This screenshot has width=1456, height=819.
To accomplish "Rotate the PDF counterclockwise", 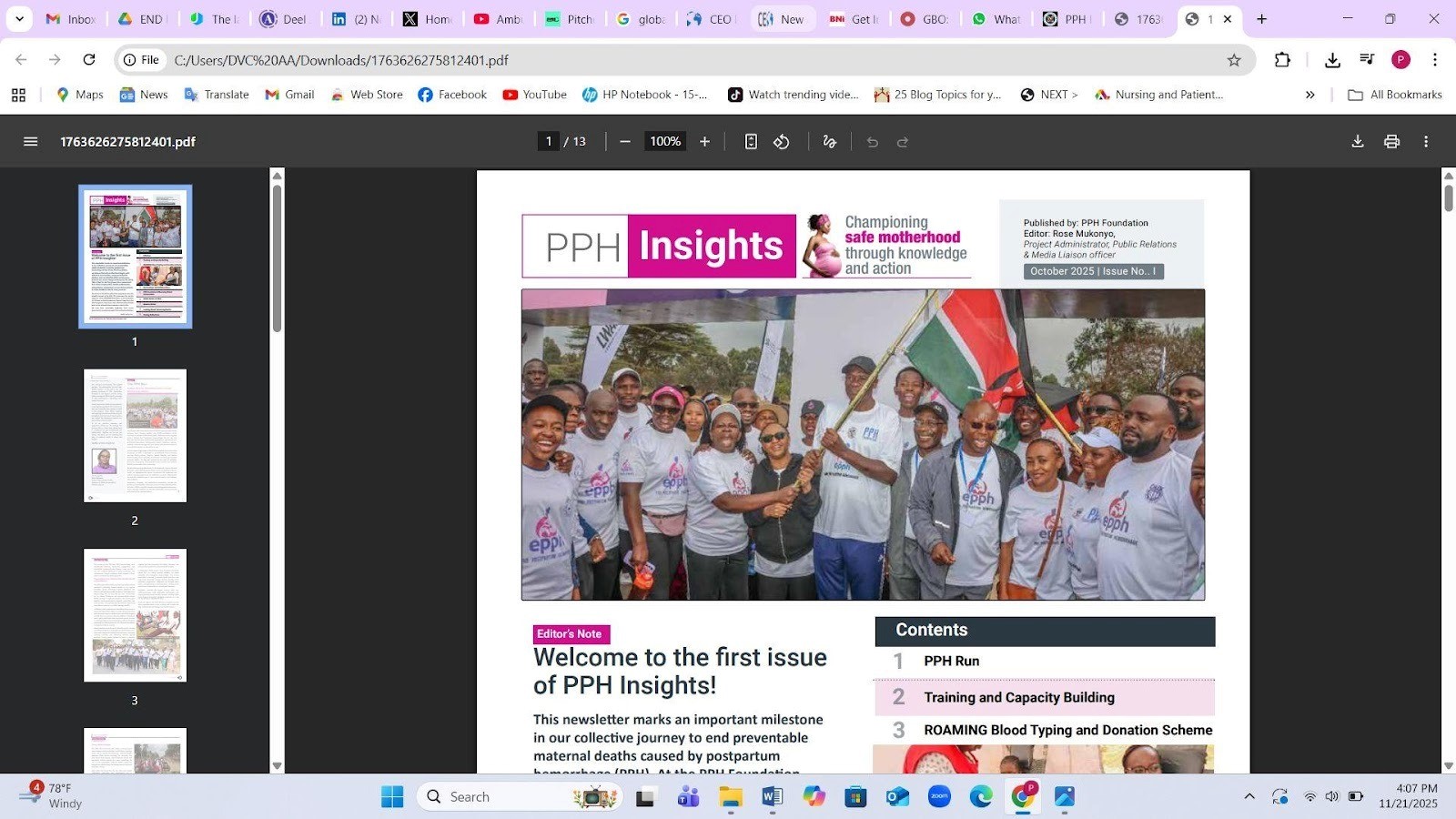I will pyautogui.click(x=782, y=142).
